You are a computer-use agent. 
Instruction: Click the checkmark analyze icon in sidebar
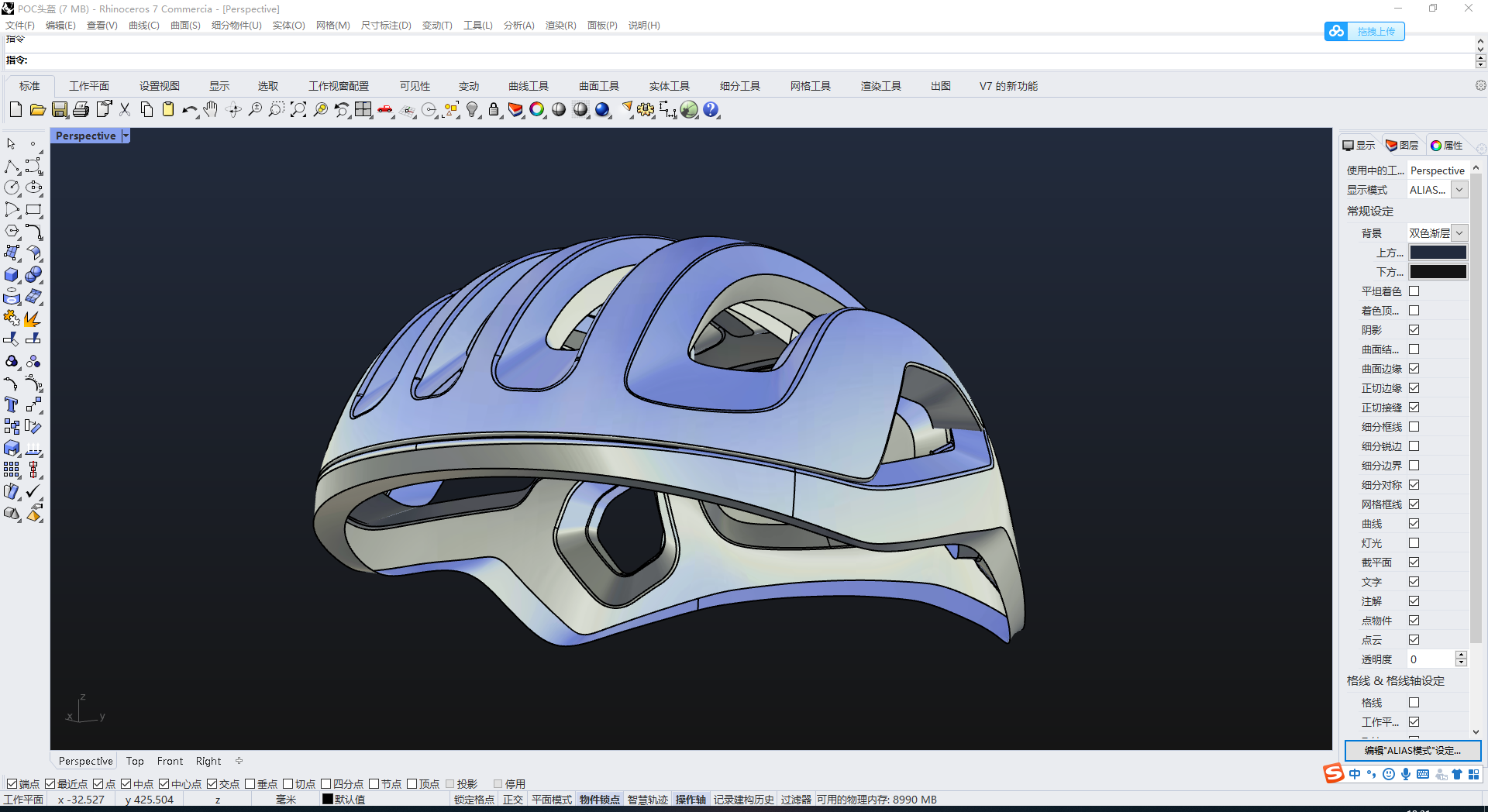(x=33, y=491)
